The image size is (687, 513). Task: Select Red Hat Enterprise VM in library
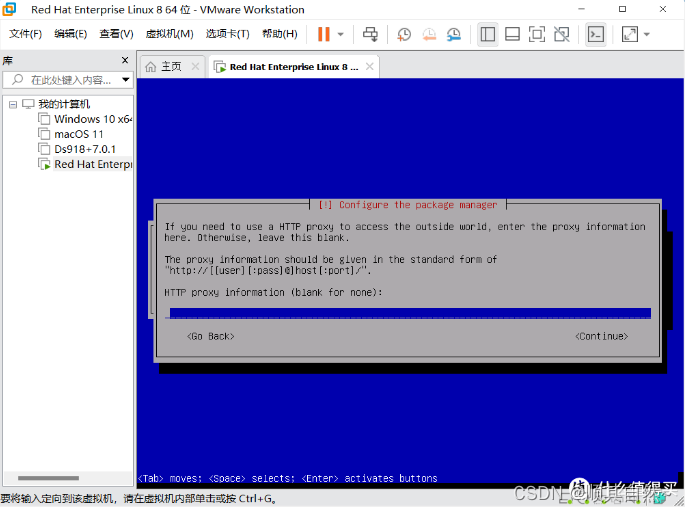[x=93, y=164]
